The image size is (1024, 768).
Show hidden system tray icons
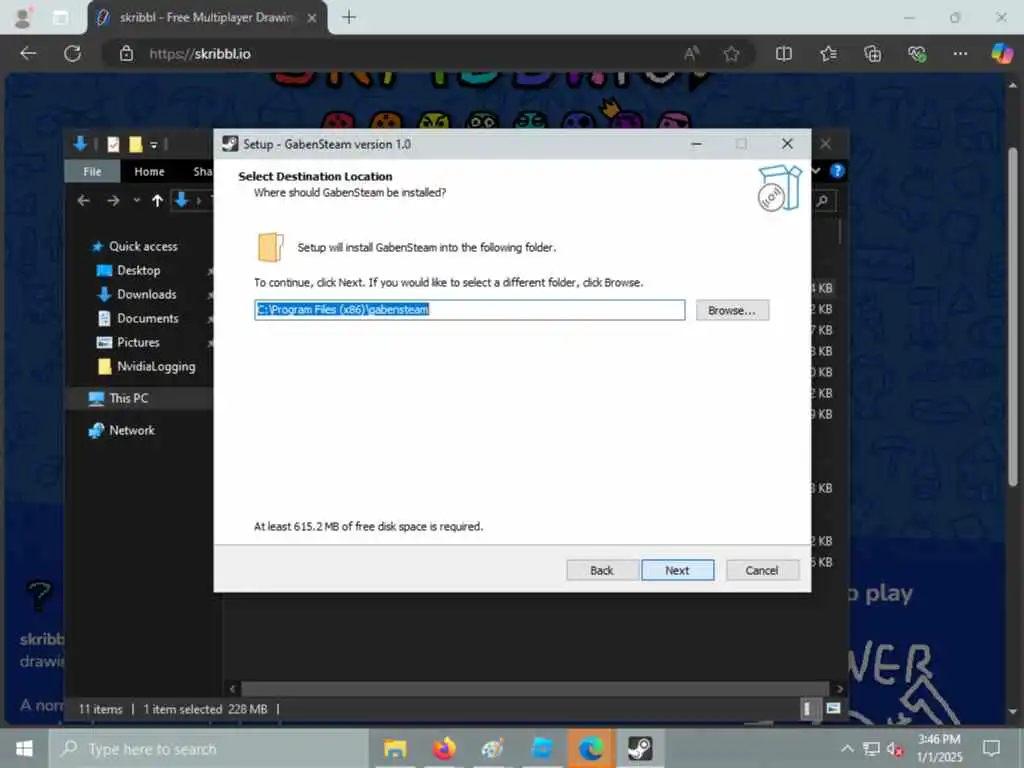(x=846, y=748)
